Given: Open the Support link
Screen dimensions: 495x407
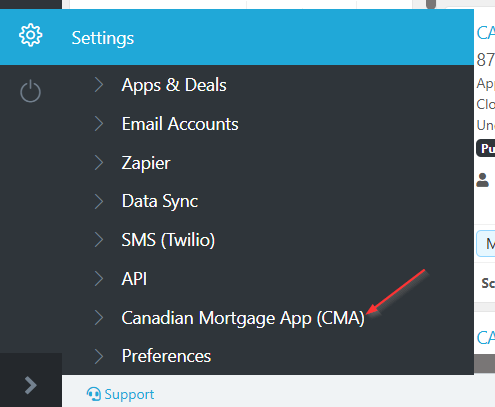Looking at the screenshot, I should [129, 395].
